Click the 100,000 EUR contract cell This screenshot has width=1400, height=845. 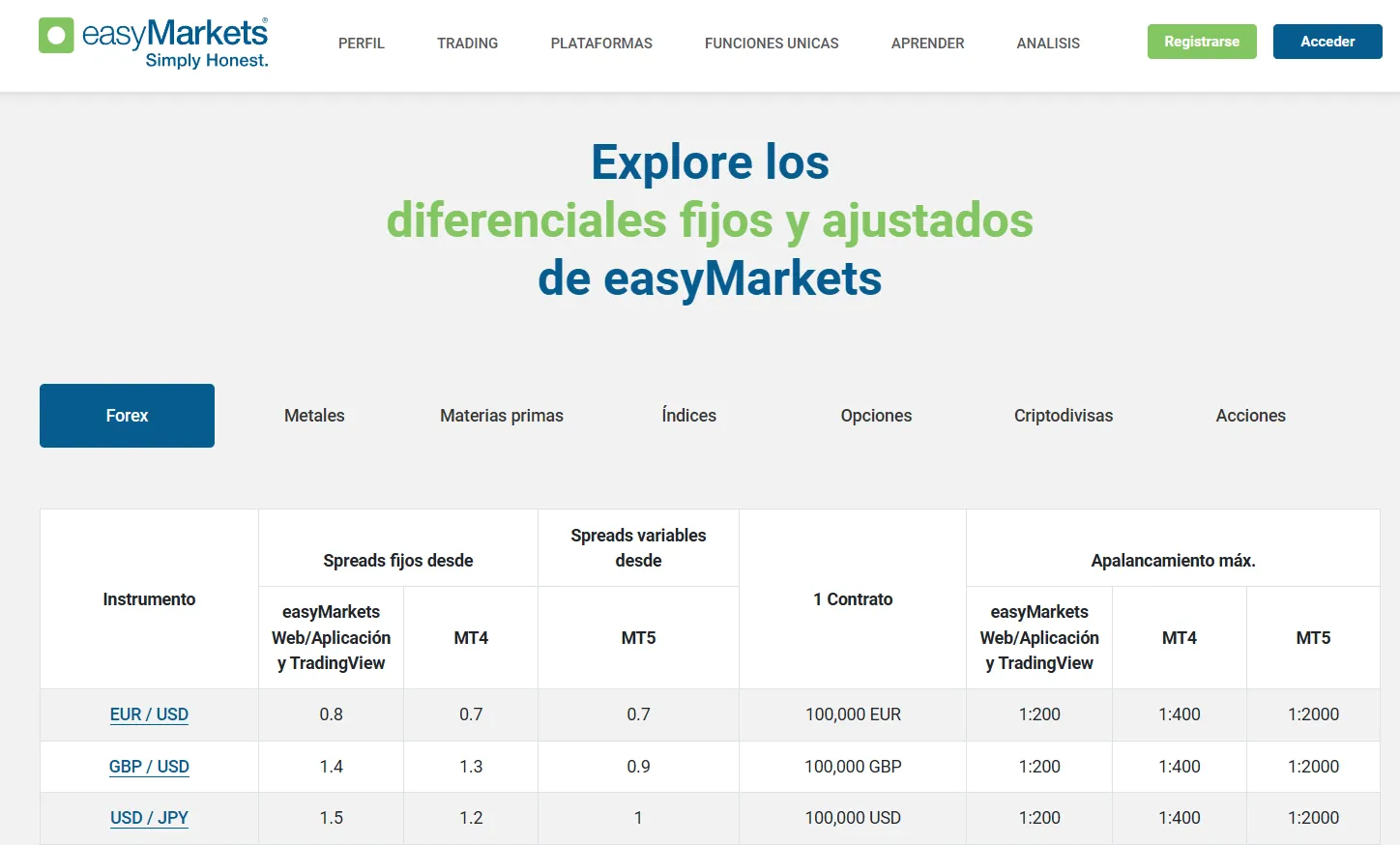853,714
